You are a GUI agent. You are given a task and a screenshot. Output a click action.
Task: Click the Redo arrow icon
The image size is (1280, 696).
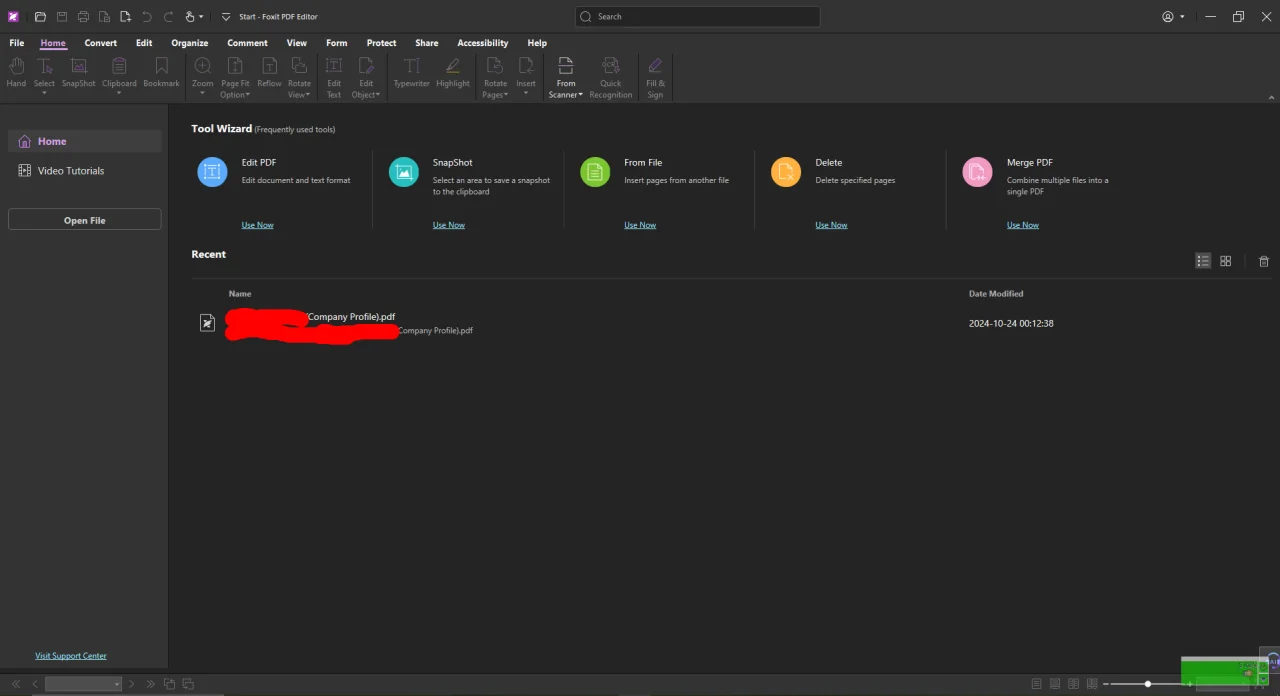pyautogui.click(x=168, y=17)
